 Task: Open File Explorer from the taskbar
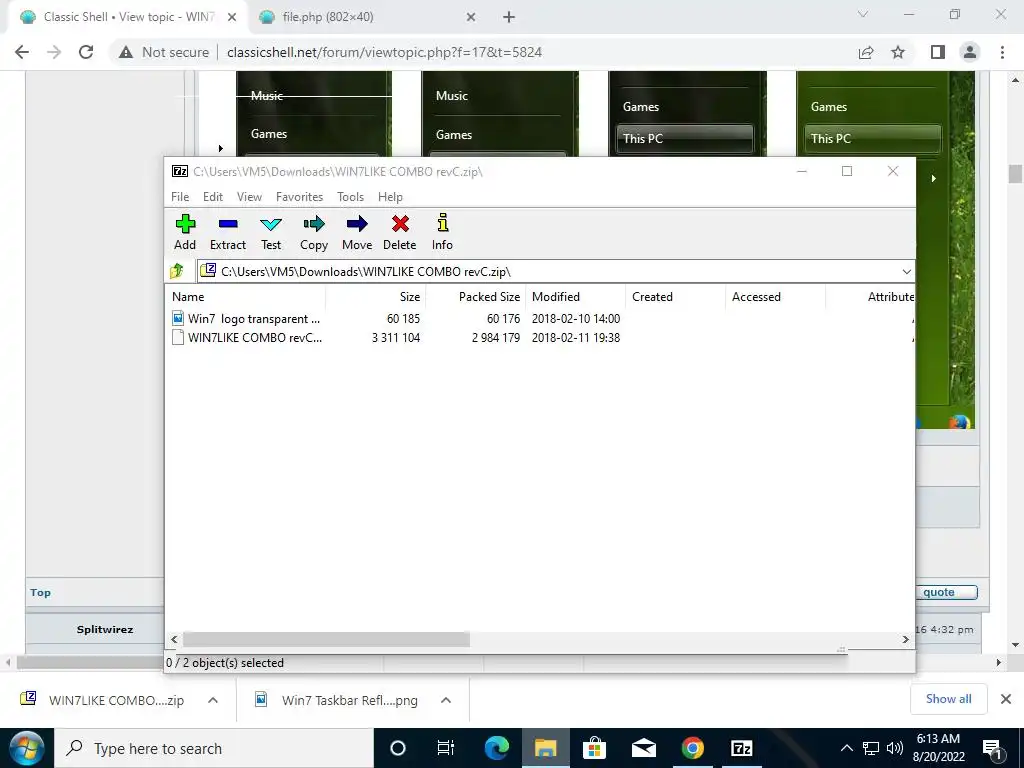pos(545,748)
